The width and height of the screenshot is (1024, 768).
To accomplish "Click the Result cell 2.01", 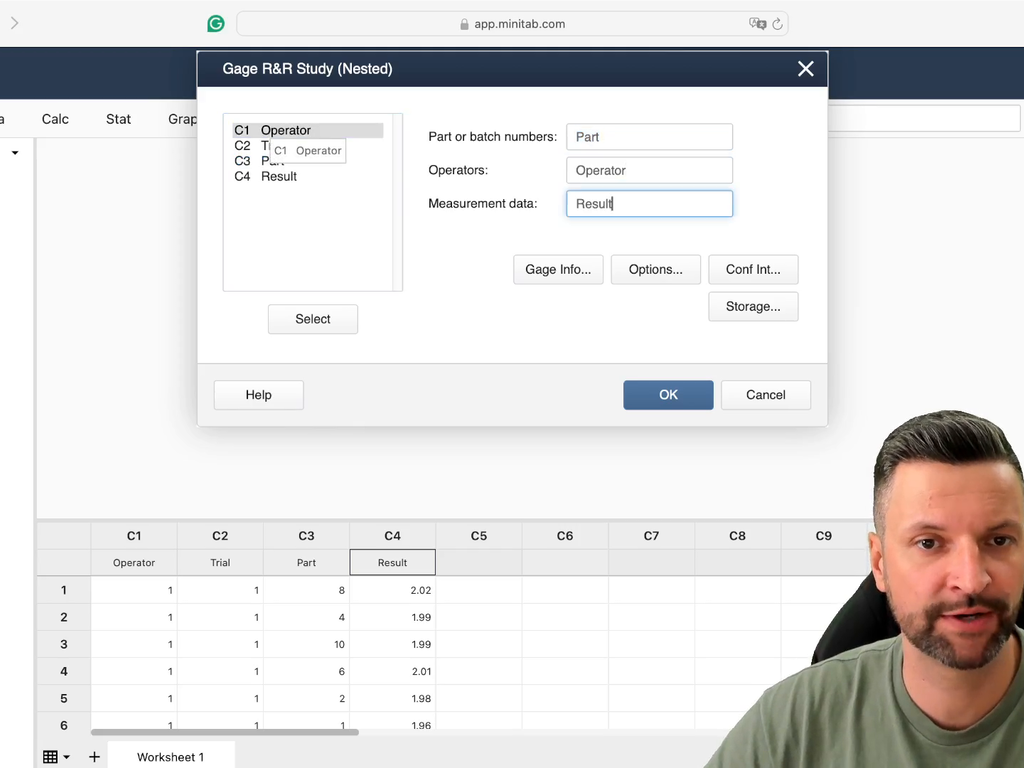I will tap(392, 671).
